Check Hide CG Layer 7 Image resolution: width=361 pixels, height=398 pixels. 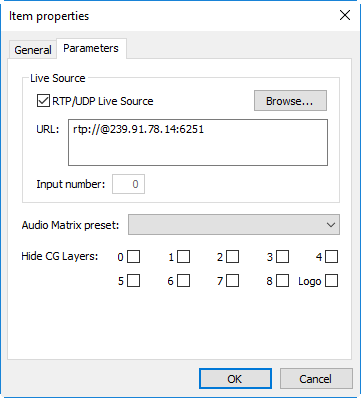[233, 281]
